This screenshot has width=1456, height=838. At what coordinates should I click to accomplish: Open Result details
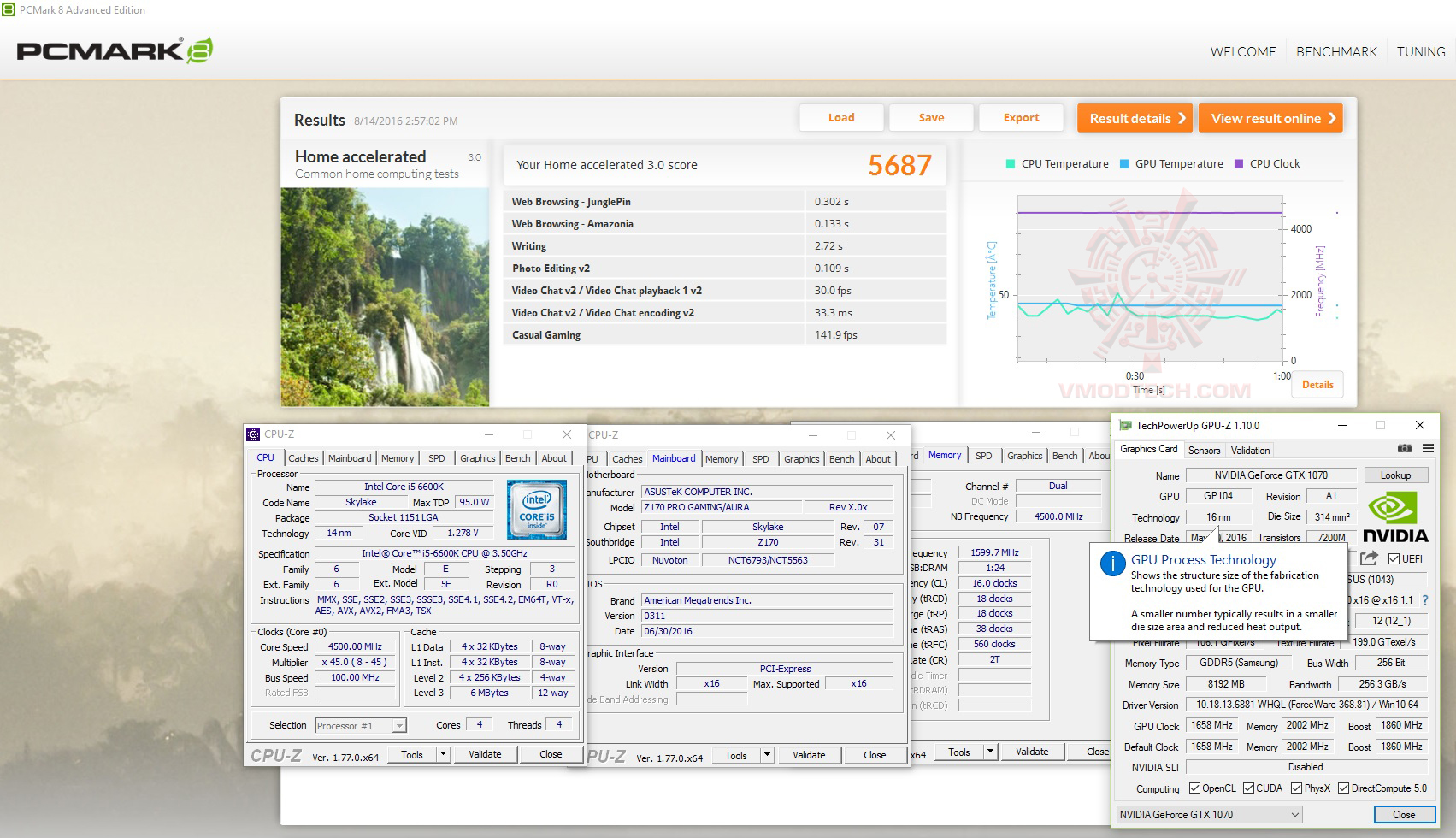tap(1135, 118)
